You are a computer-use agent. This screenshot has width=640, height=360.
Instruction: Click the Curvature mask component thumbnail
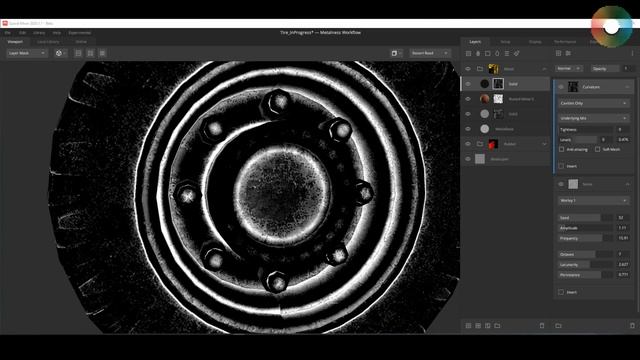pyautogui.click(x=573, y=87)
